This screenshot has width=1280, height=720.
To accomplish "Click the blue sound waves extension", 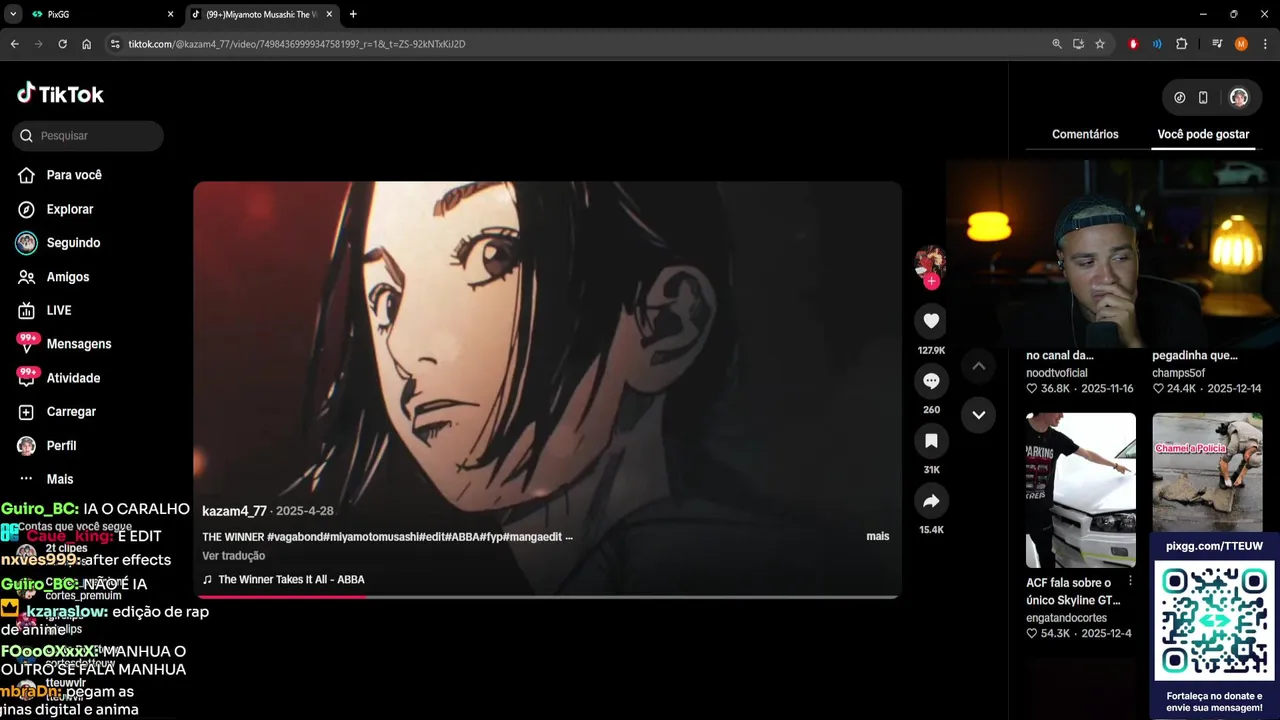I will click(1157, 44).
